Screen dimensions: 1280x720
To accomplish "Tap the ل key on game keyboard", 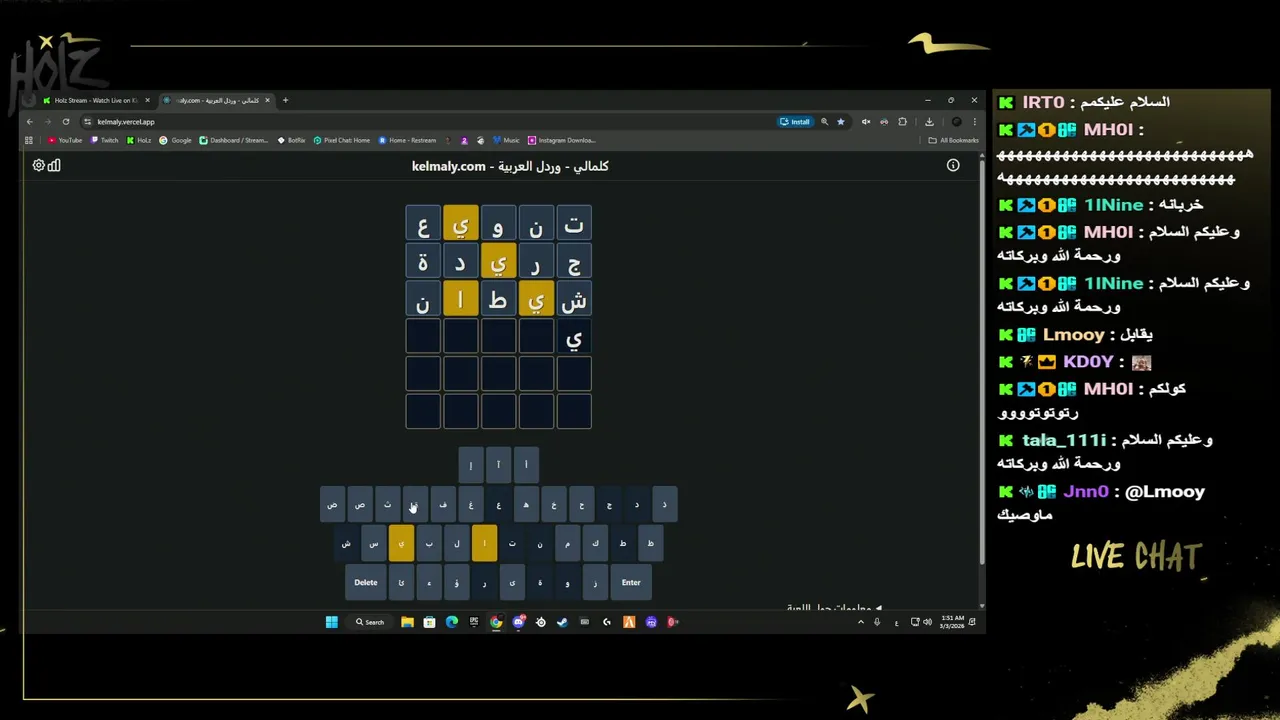I will click(x=457, y=543).
